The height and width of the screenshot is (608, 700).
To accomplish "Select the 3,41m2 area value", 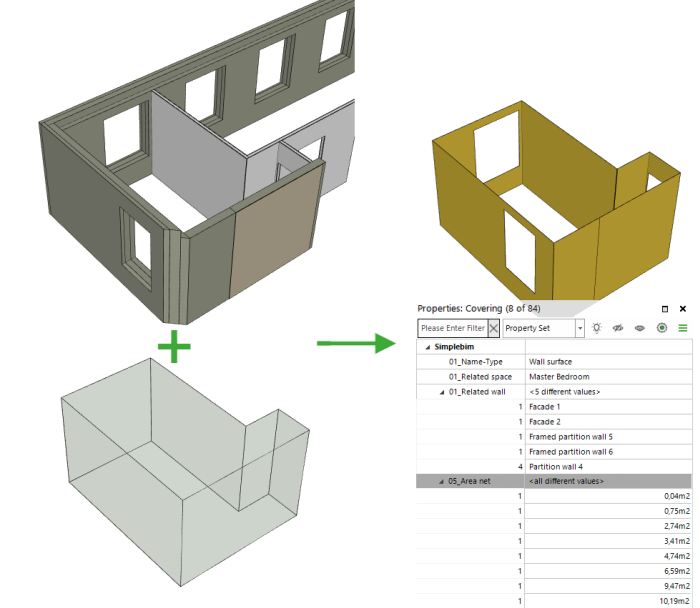I will point(677,541).
